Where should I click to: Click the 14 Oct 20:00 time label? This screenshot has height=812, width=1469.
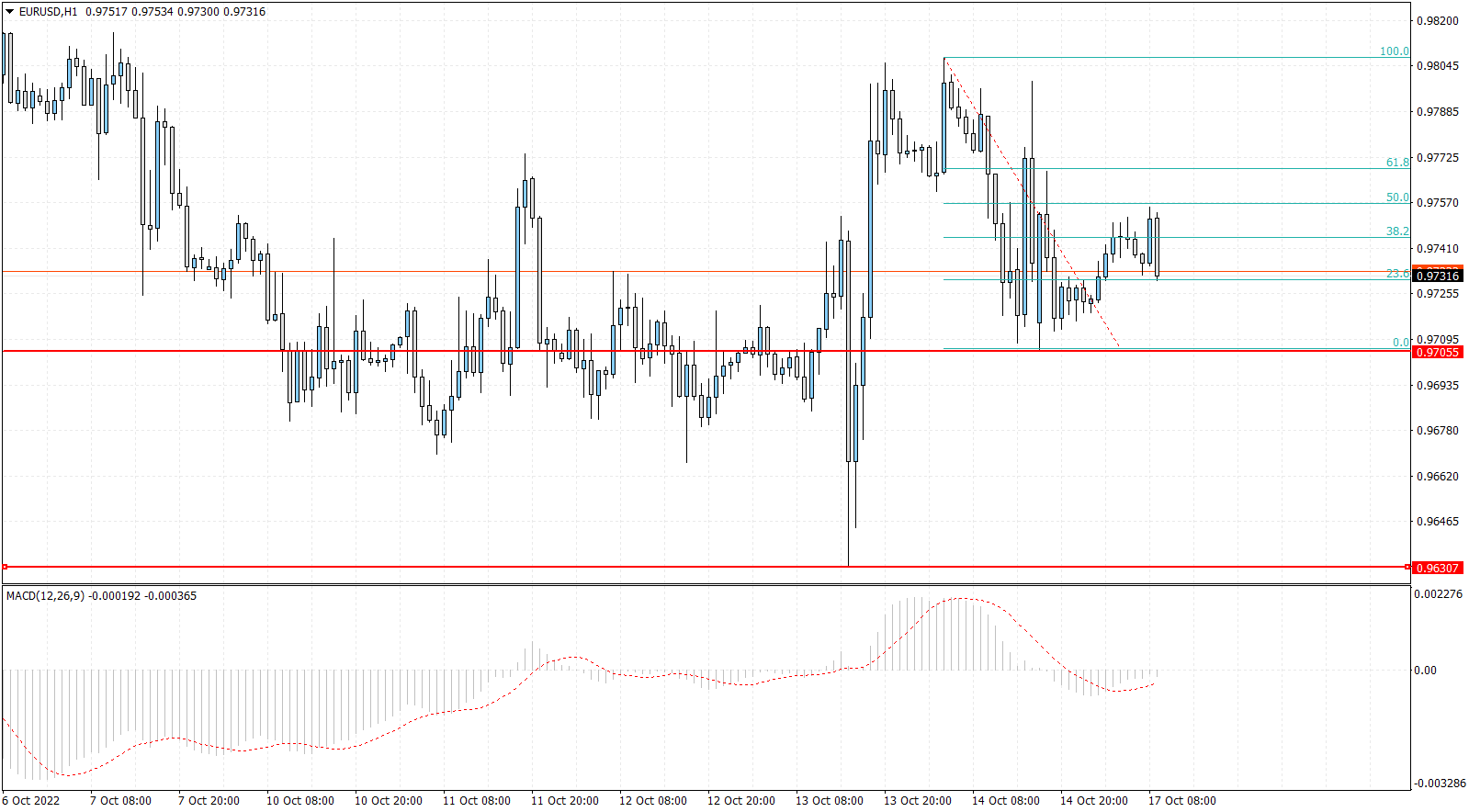(x=1094, y=801)
